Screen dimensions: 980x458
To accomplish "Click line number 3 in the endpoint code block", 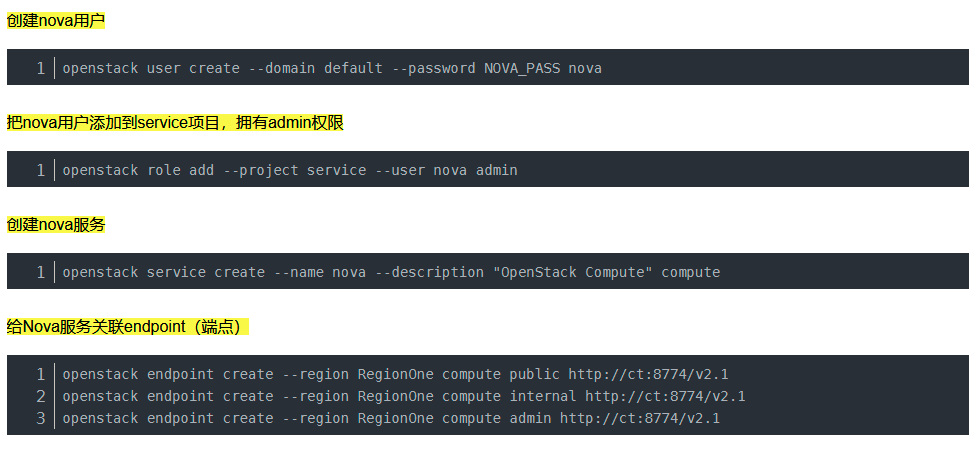I will click(x=41, y=418).
